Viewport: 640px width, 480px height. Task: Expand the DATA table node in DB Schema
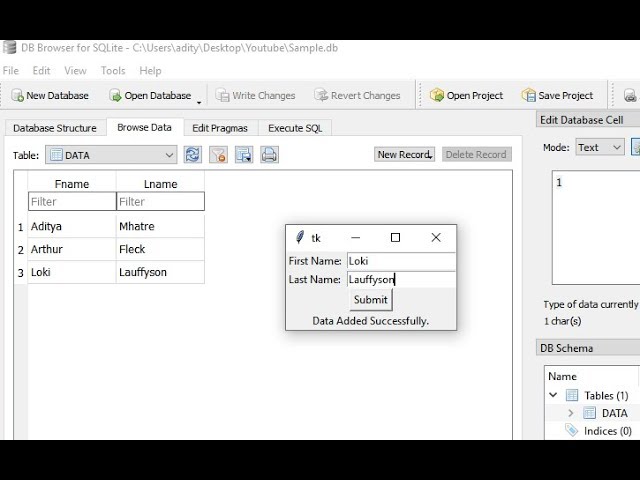[571, 413]
